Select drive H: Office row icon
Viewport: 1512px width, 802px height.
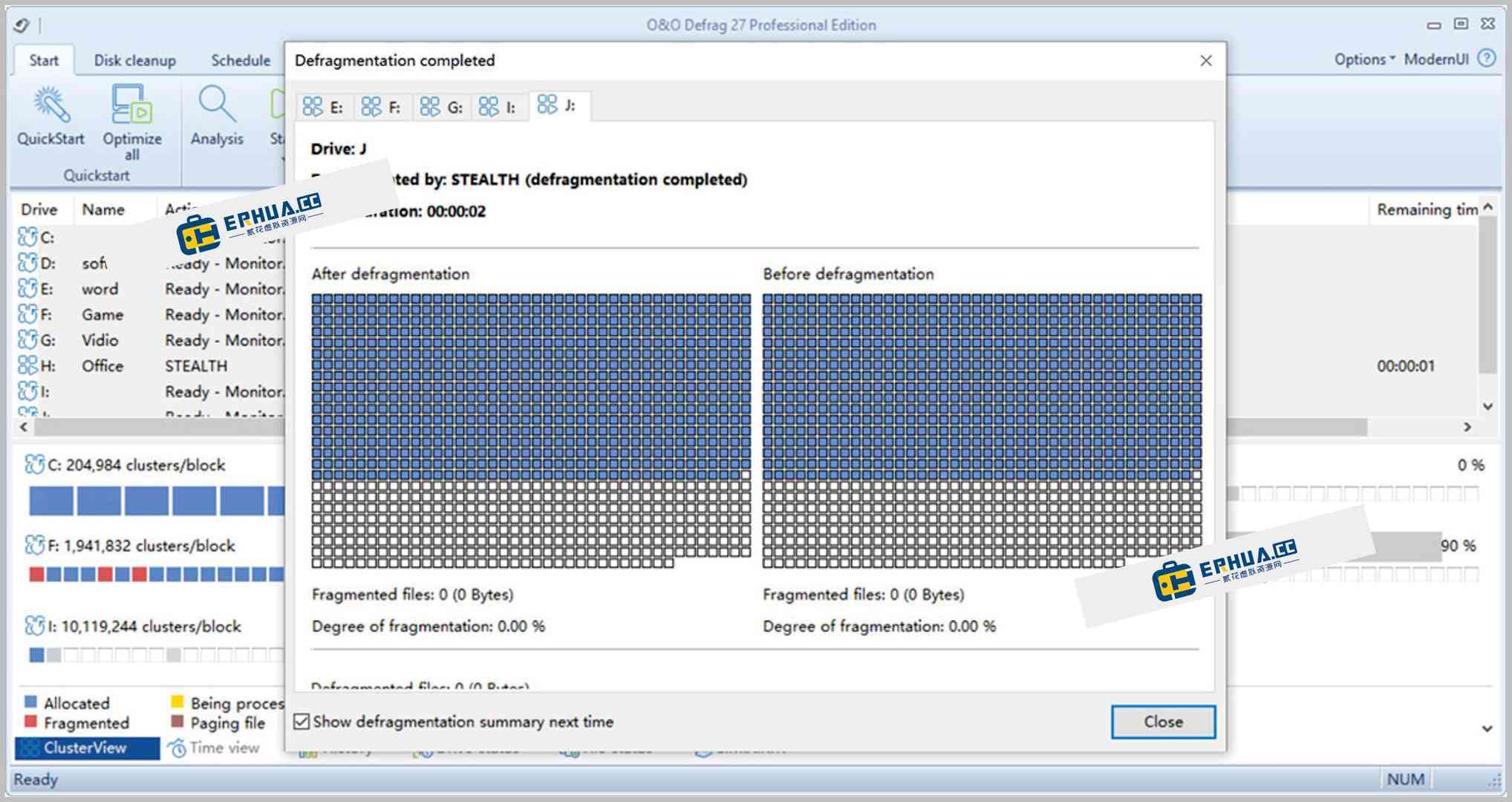point(27,365)
